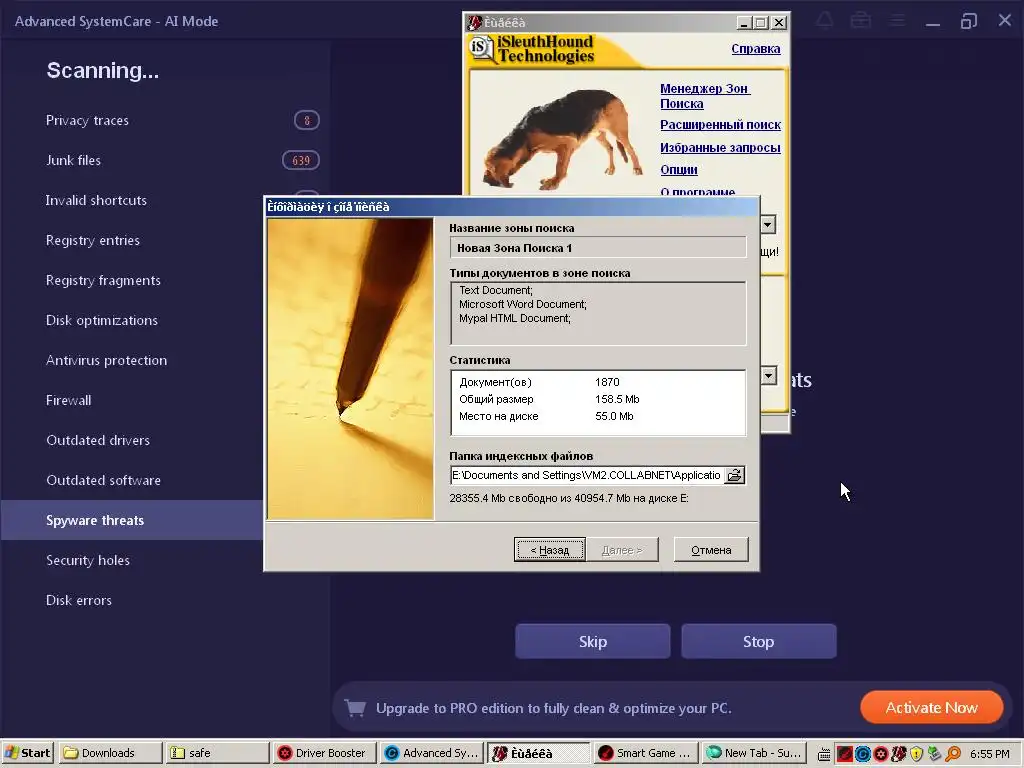Switch to New Tab browser taskbar button
This screenshot has width=1024, height=768.
click(x=753, y=753)
